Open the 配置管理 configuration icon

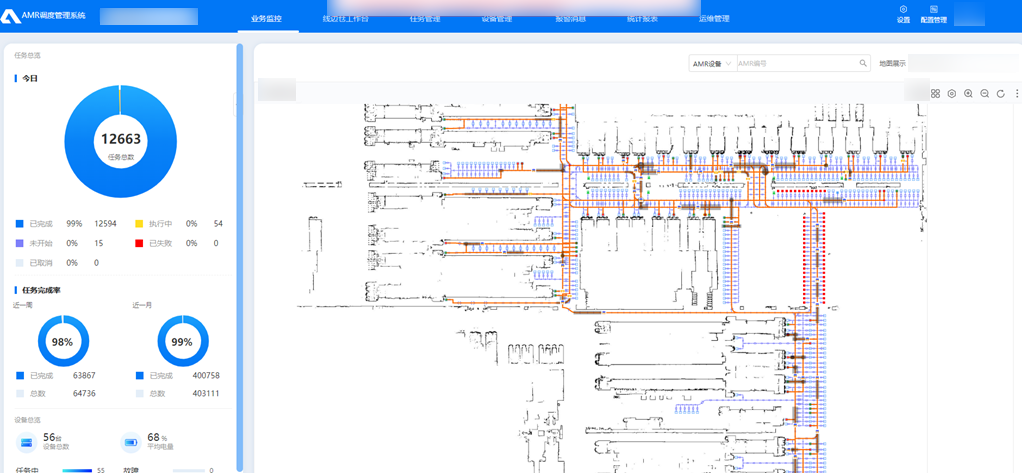(x=933, y=13)
